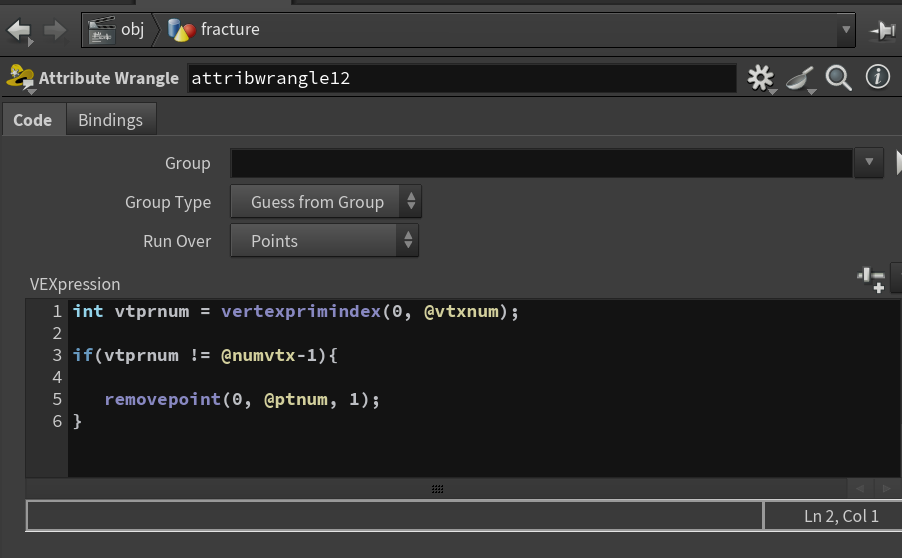Click the Attribute Wrangle node type icon
This screenshot has width=902, height=558.
(x=20, y=78)
